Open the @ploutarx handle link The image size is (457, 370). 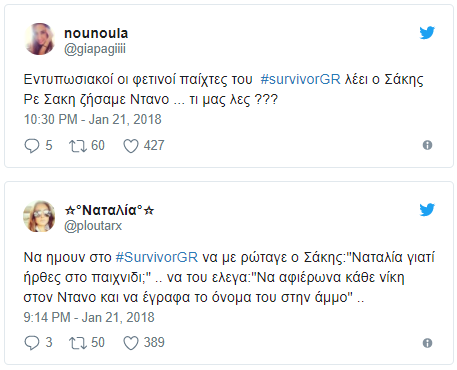[93, 226]
